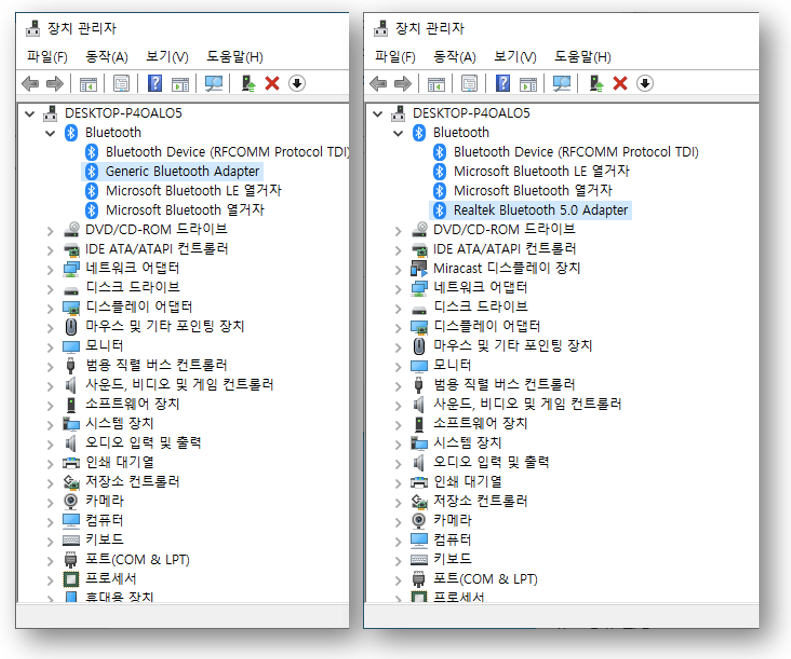Viewport: 791px width, 659px height.
Task: Click action pane icon in left window toolbar
Action: (x=180, y=84)
